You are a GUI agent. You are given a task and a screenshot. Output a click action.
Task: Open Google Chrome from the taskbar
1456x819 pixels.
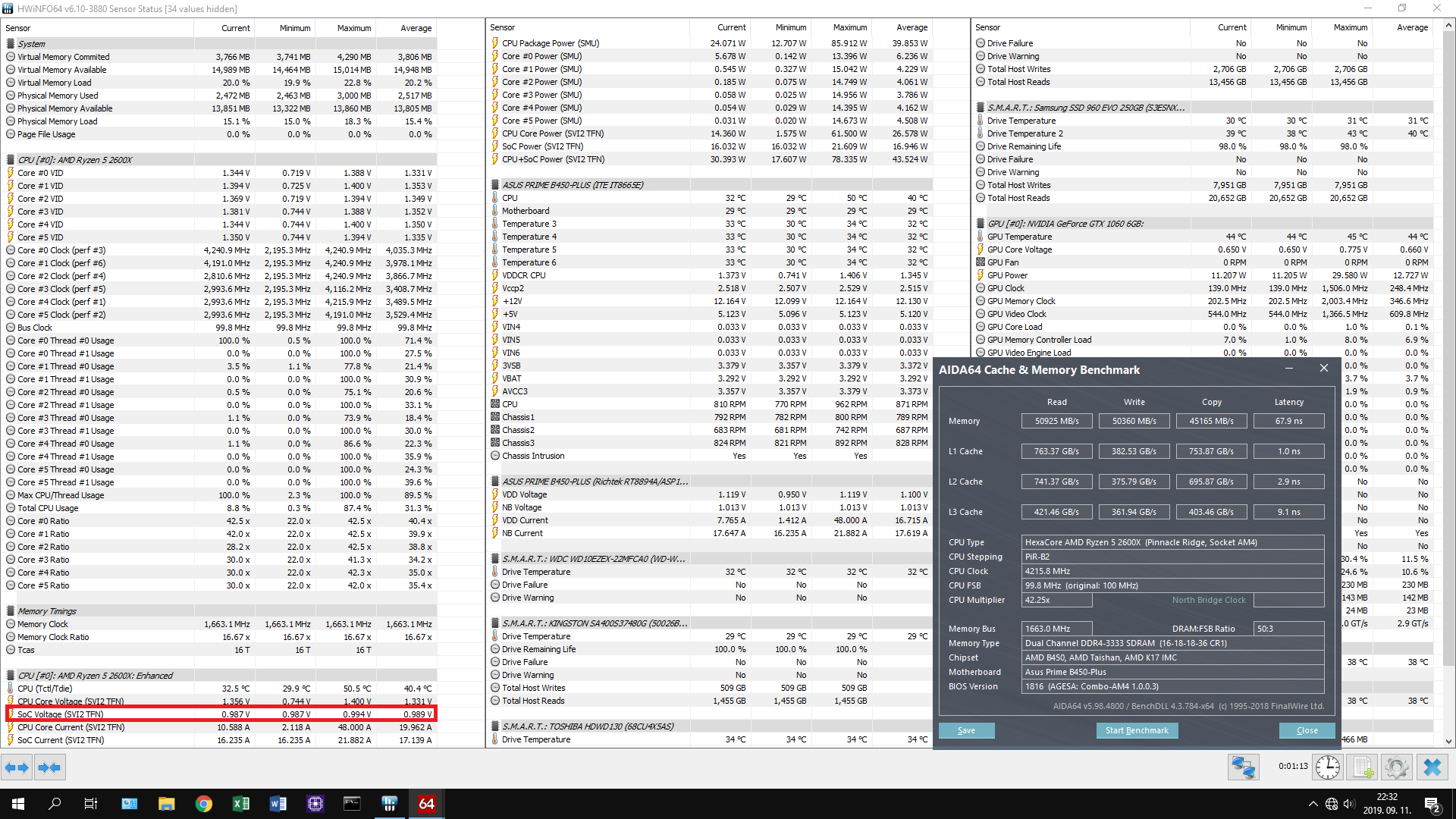pyautogui.click(x=204, y=804)
